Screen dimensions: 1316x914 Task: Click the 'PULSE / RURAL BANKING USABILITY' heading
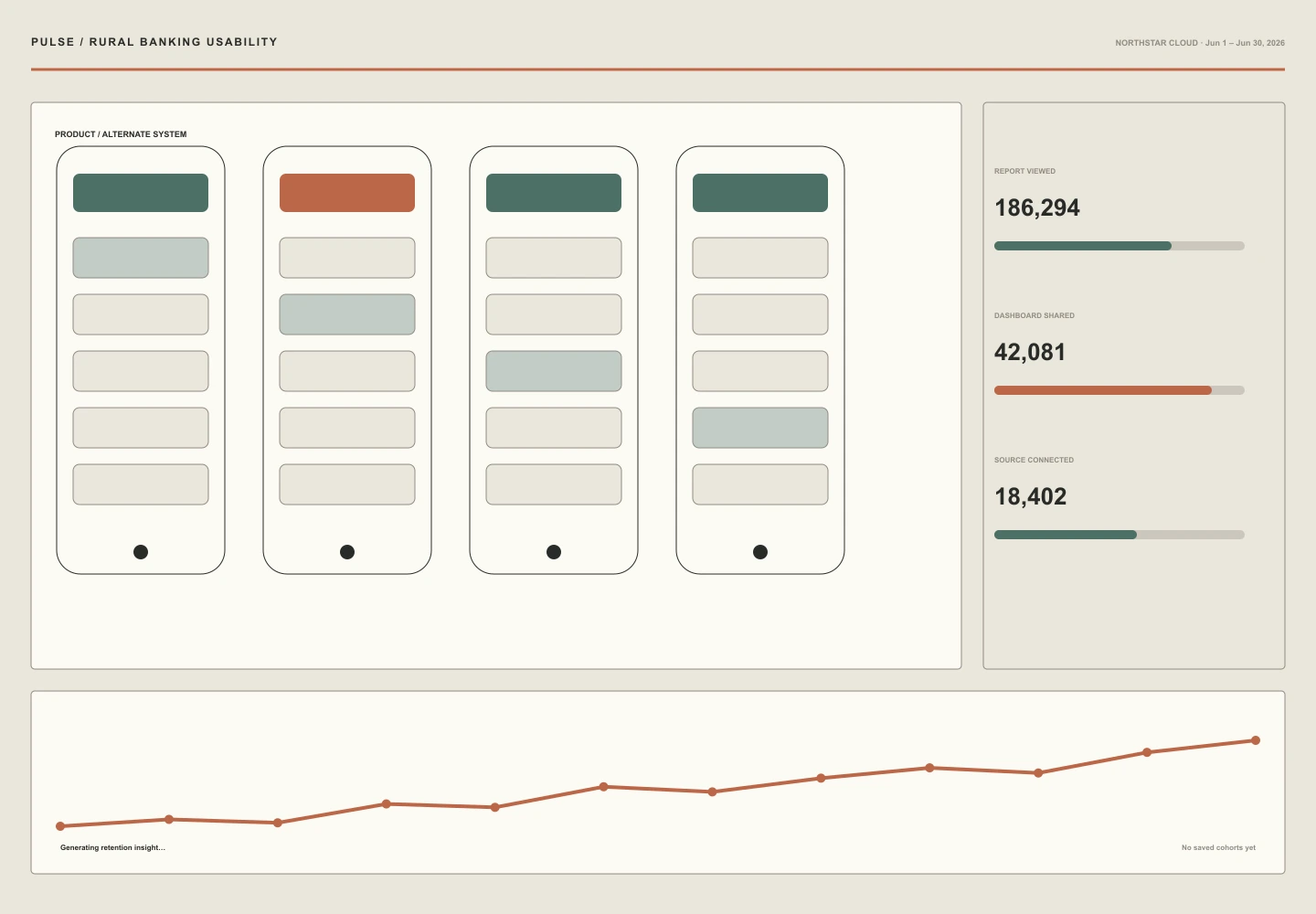[x=154, y=42]
